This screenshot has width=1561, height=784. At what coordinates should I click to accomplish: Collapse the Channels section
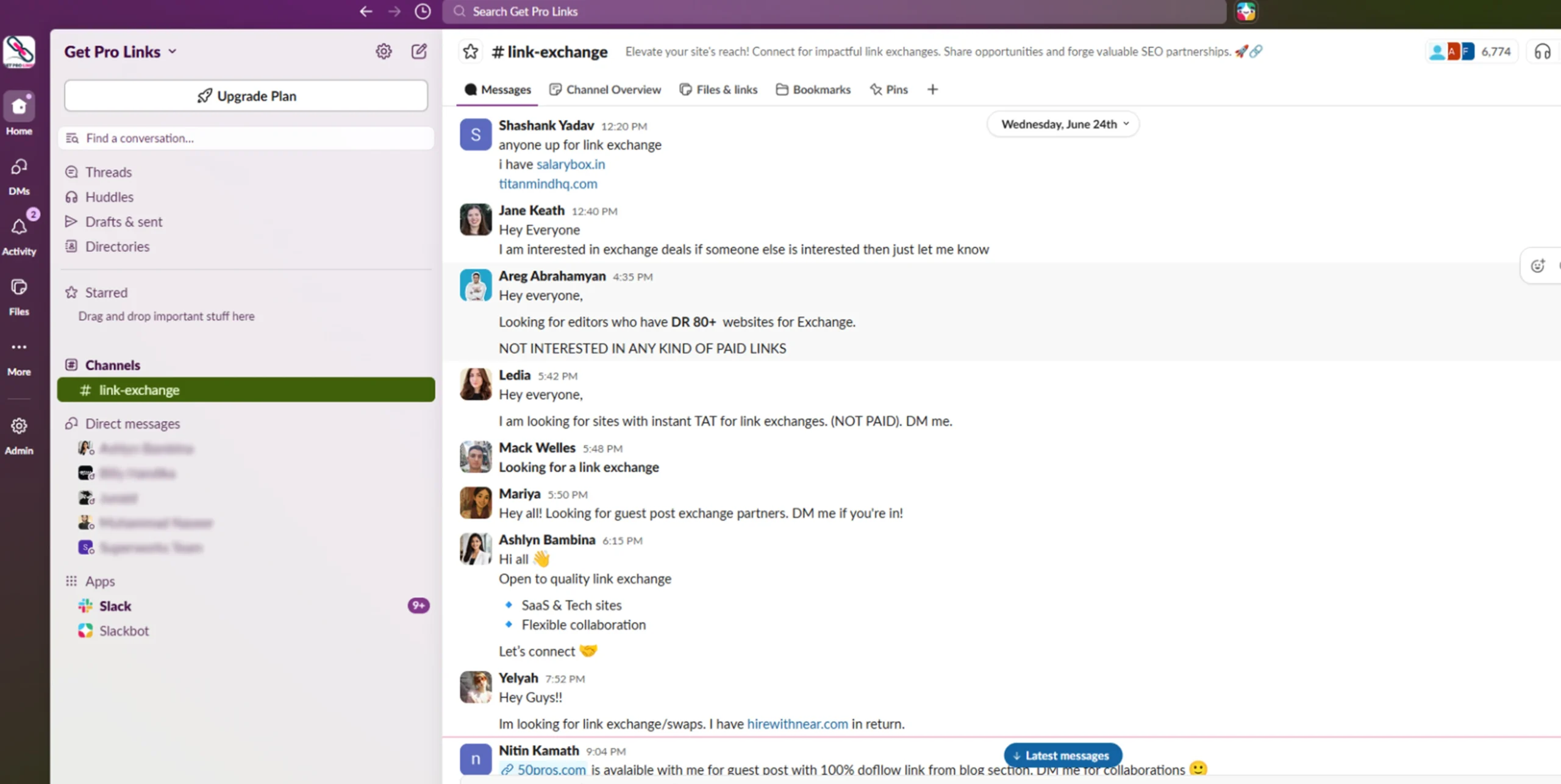(x=112, y=365)
